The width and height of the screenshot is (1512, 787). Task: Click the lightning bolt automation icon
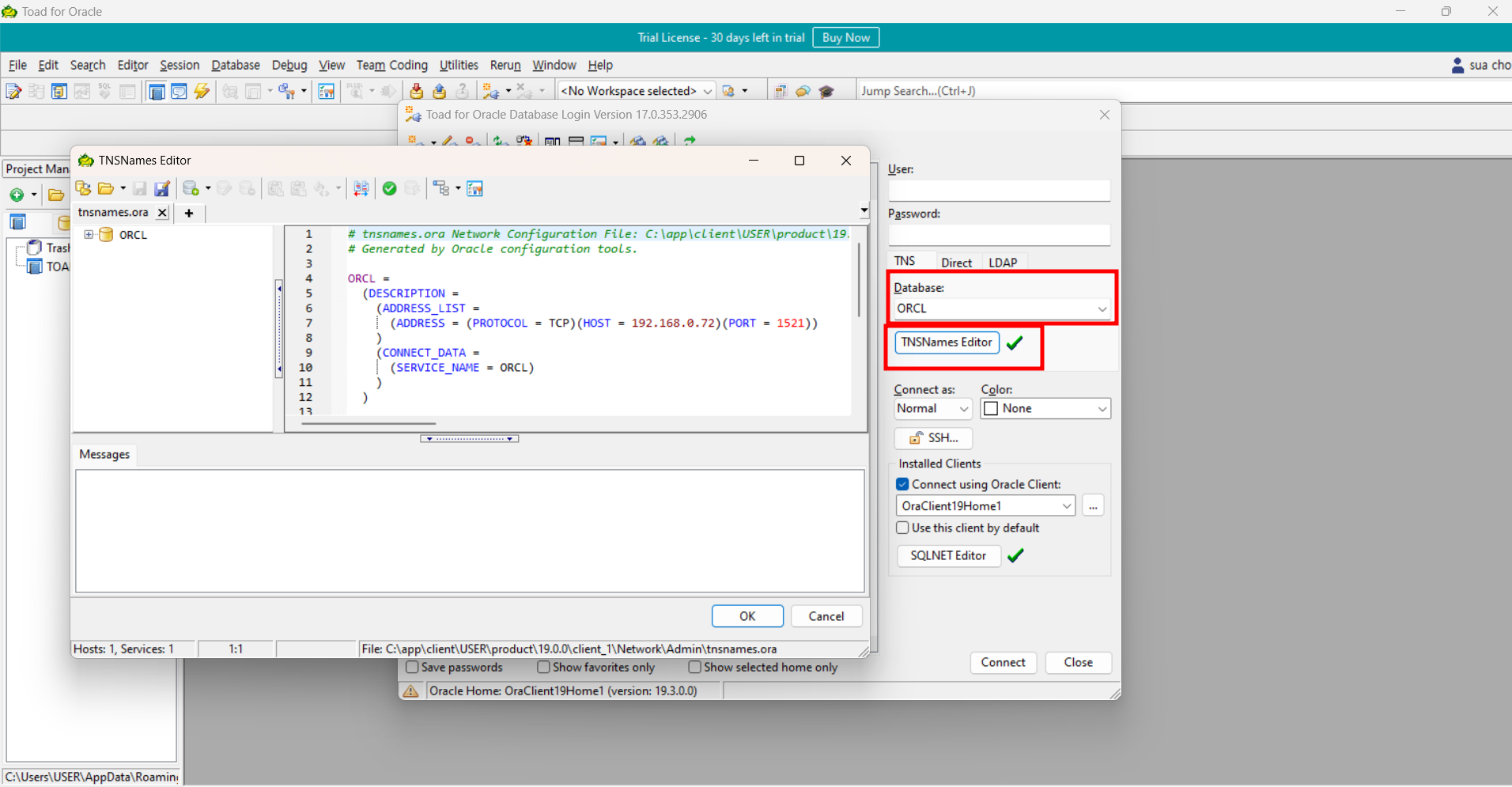pos(202,92)
